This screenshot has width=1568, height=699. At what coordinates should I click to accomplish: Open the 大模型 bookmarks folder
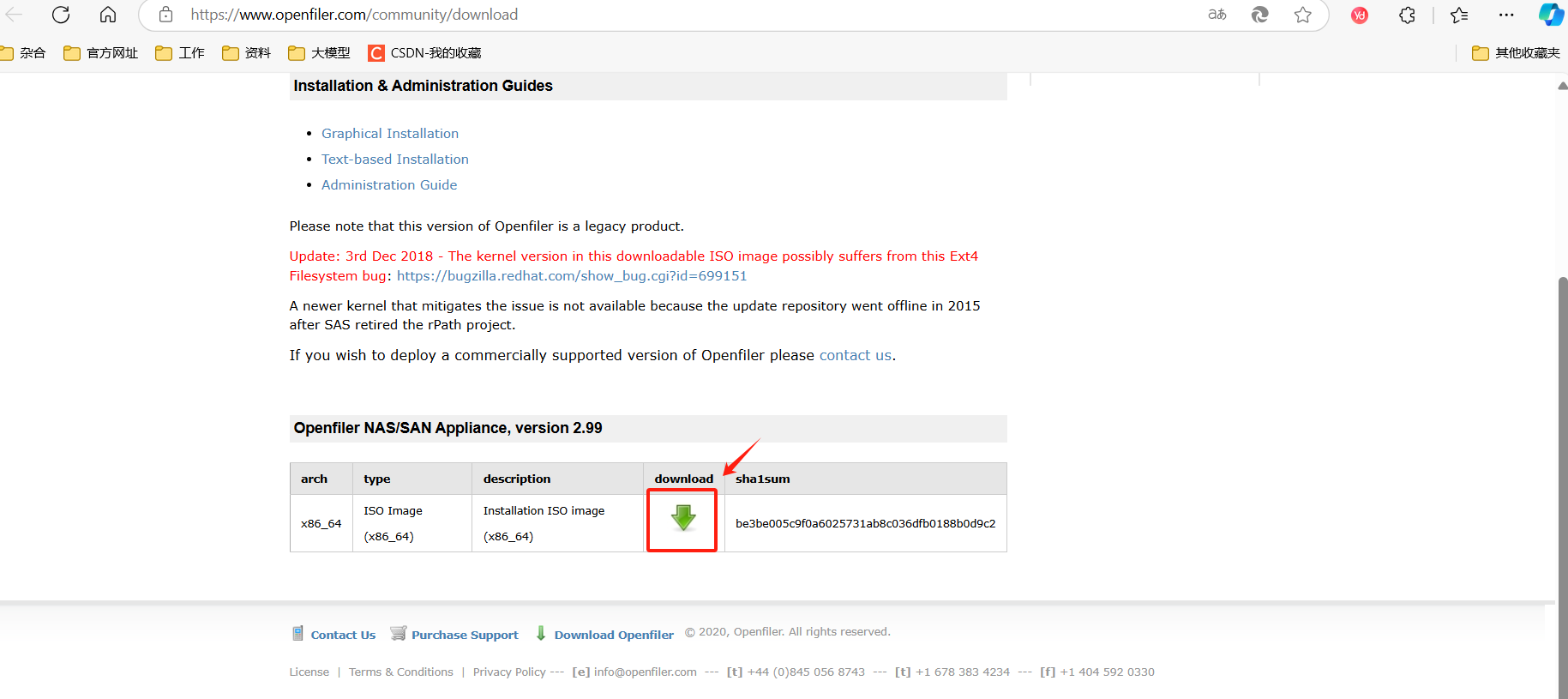[320, 53]
